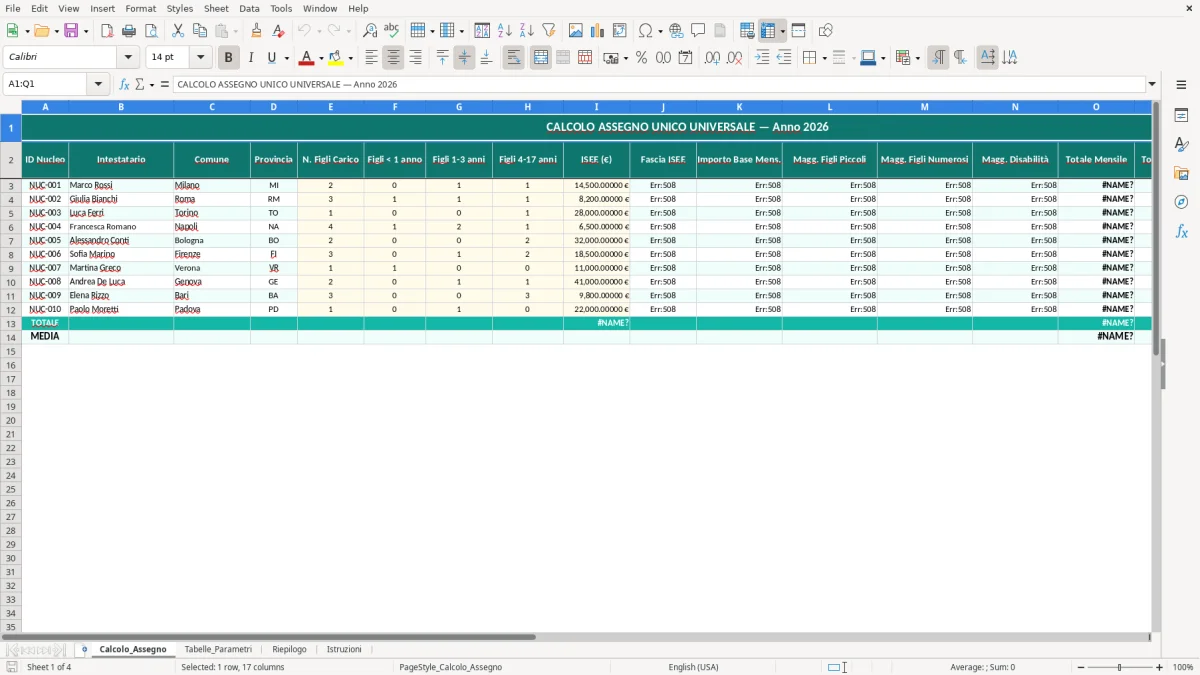Expand the Underline style dropdown arrow
This screenshot has height=675, width=1200.
[286, 58]
